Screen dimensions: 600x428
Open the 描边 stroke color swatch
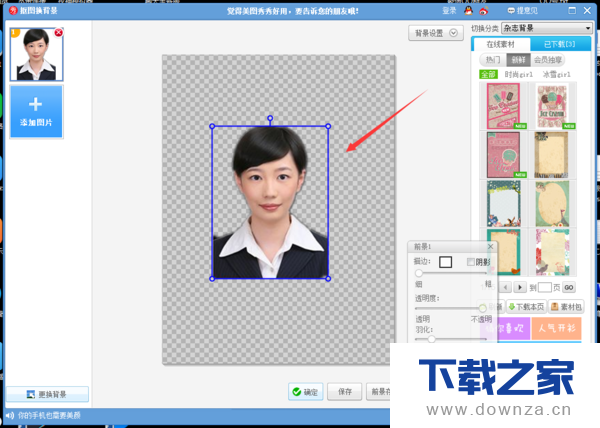coord(445,262)
